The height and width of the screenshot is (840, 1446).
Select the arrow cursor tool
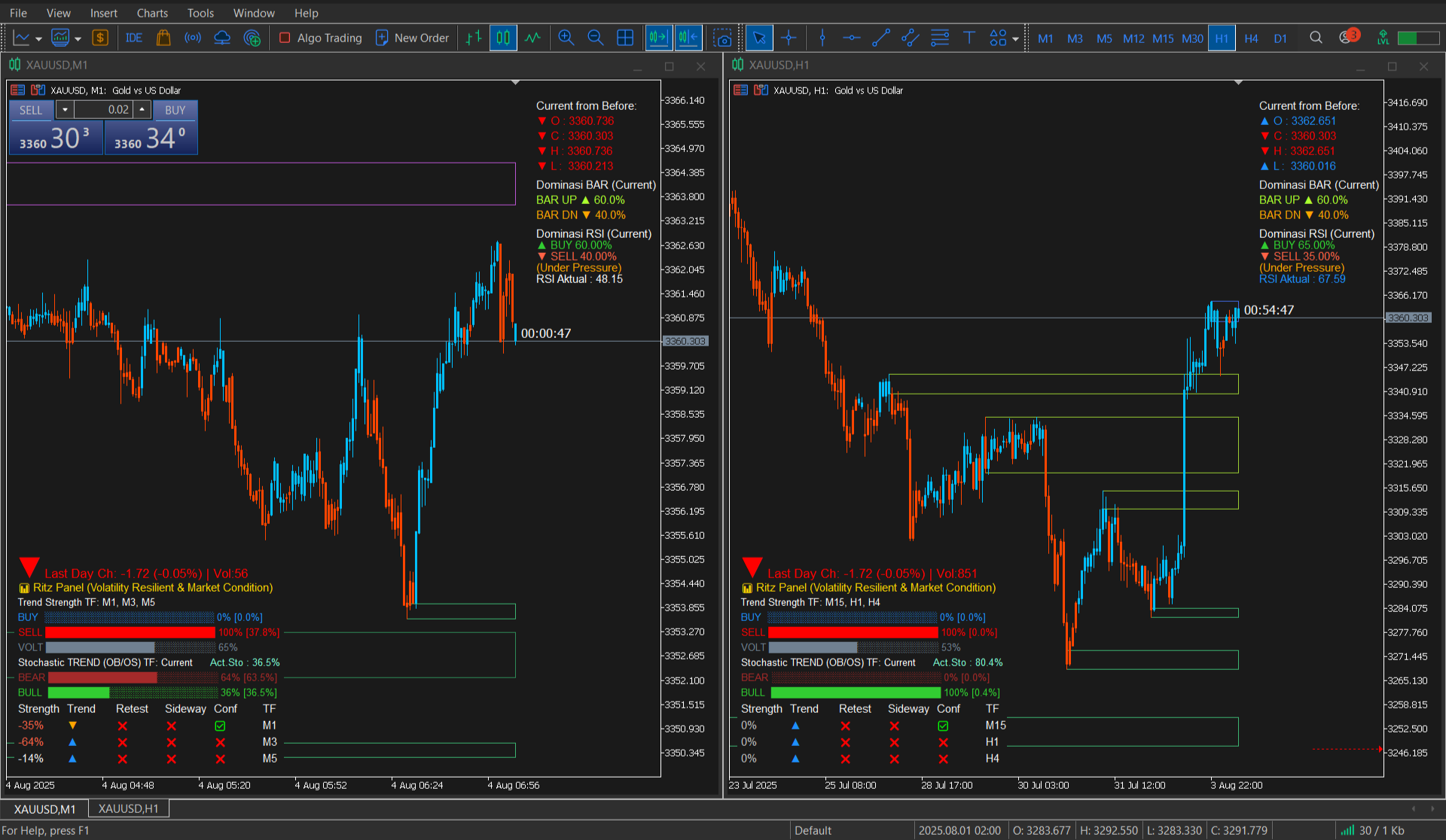click(759, 38)
